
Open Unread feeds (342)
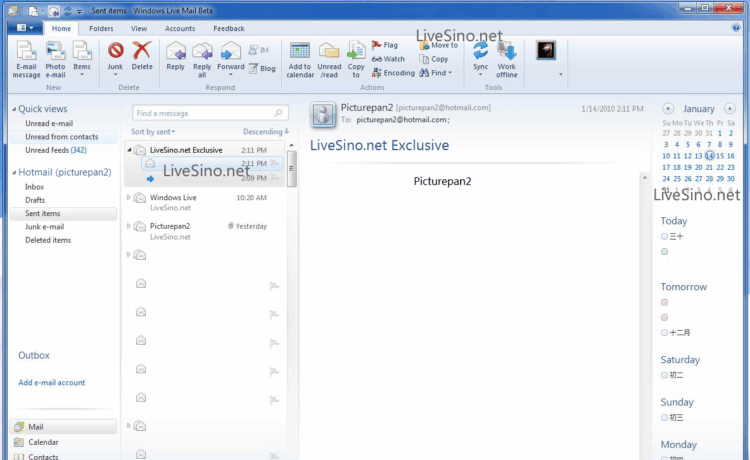[56, 150]
